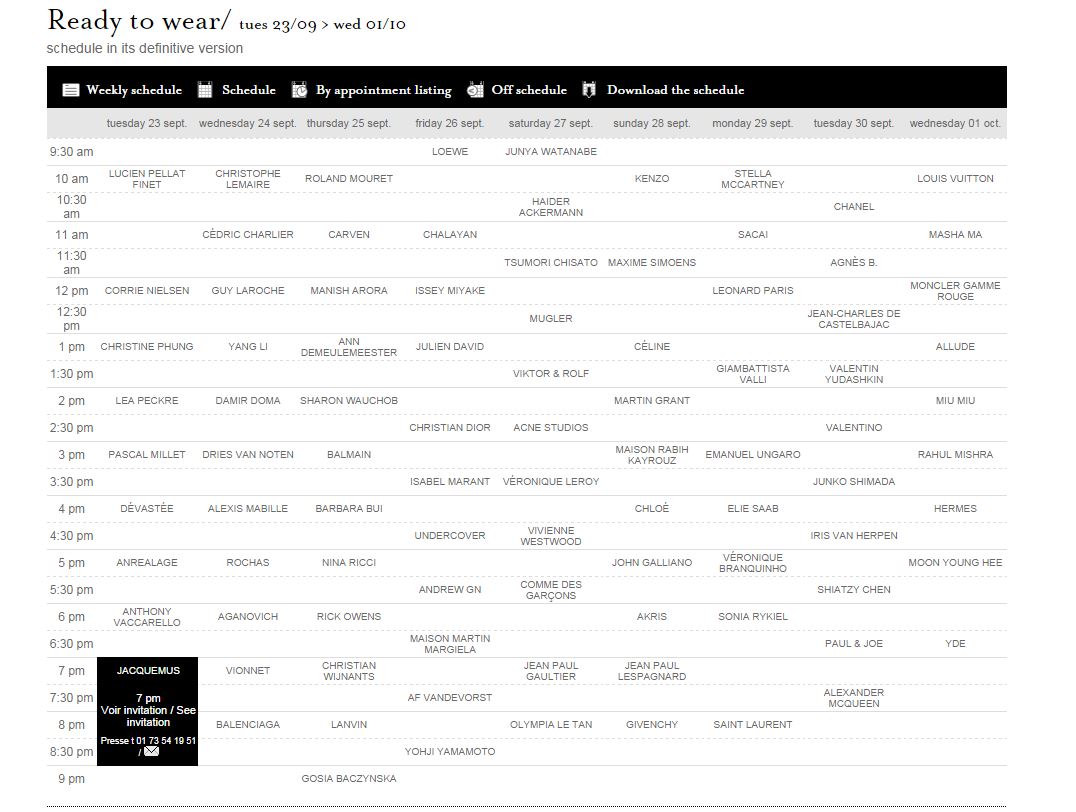Open the Weekly schedule tab
1076x812 pixels.
click(133, 90)
